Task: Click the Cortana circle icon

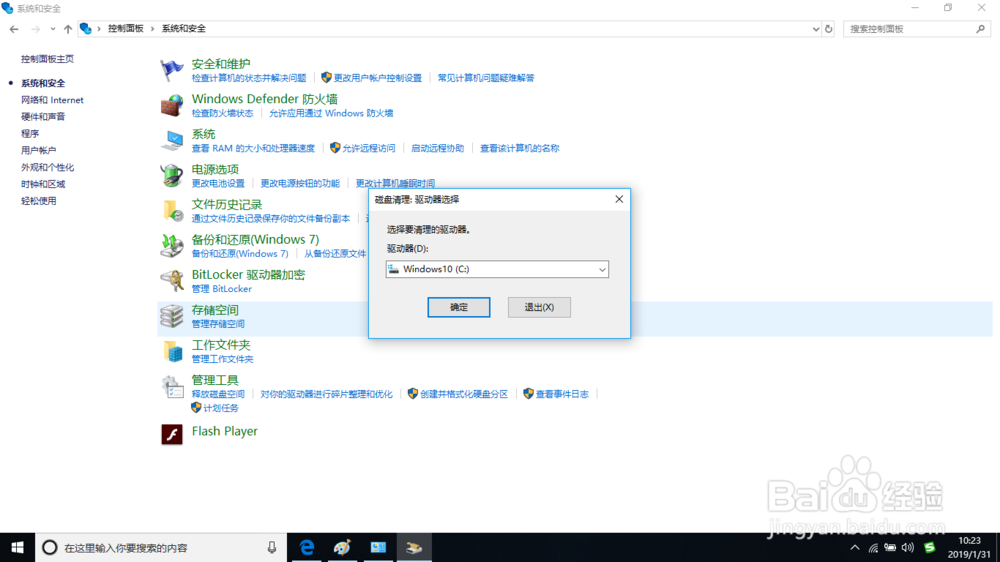Action: coord(49,547)
